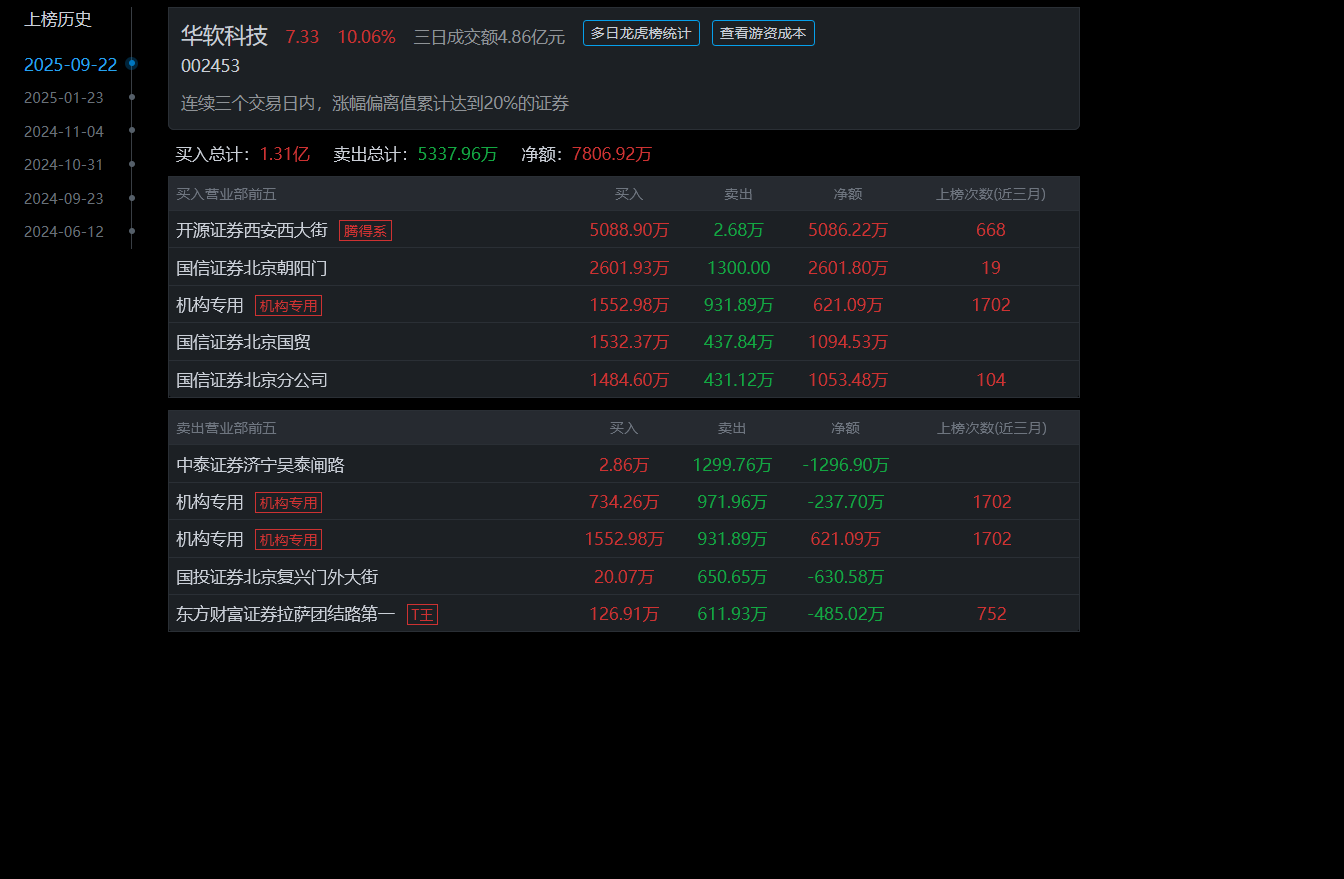Open 开源证券西安西大街 brokerage row
Viewport: 1344px width, 879px height.
click(x=624, y=230)
